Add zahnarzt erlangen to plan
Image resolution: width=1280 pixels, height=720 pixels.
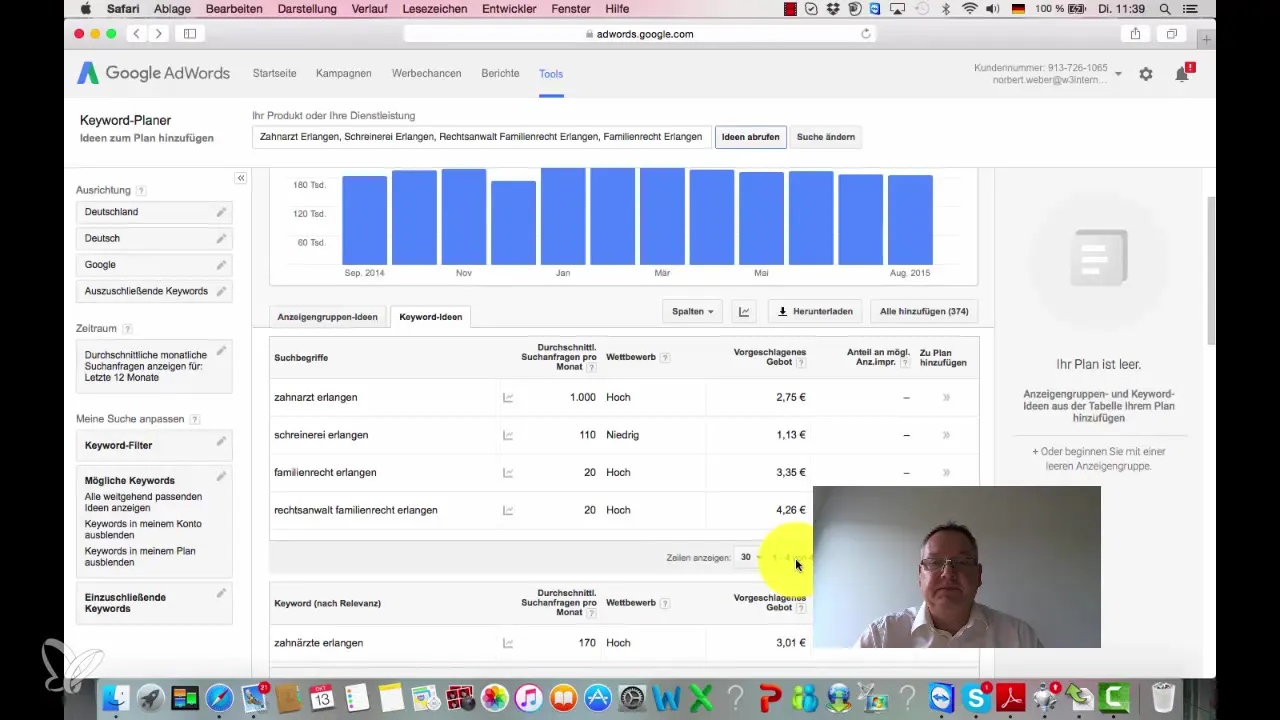[946, 398]
